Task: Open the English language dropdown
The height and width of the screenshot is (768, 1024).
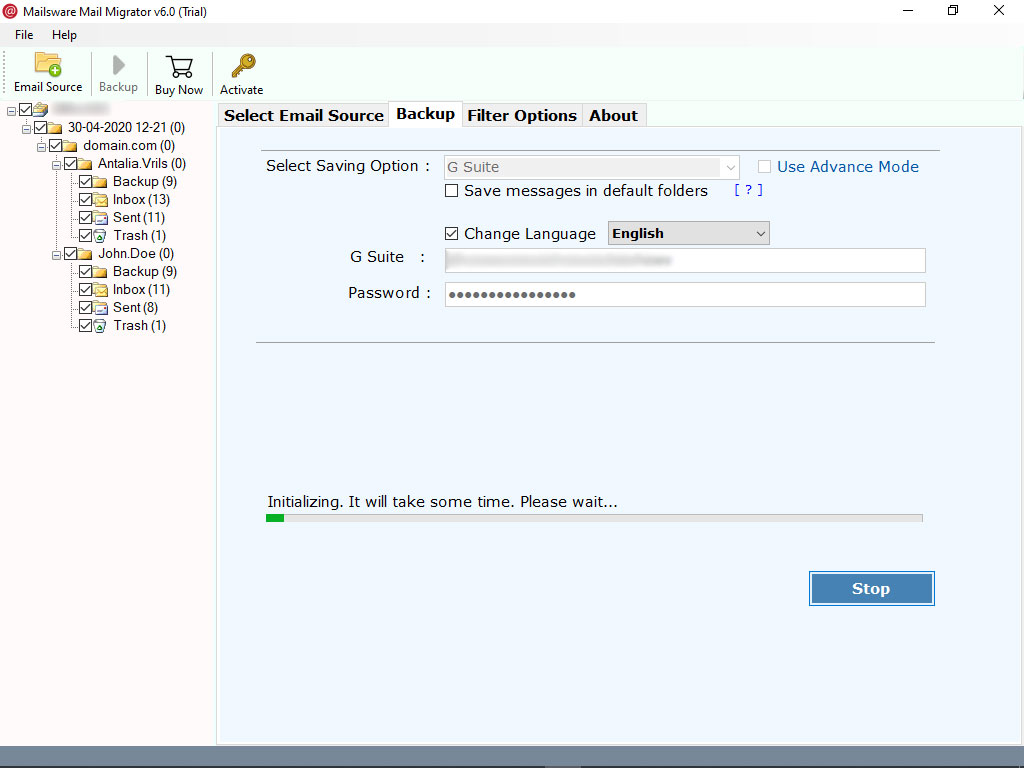Action: click(x=688, y=233)
